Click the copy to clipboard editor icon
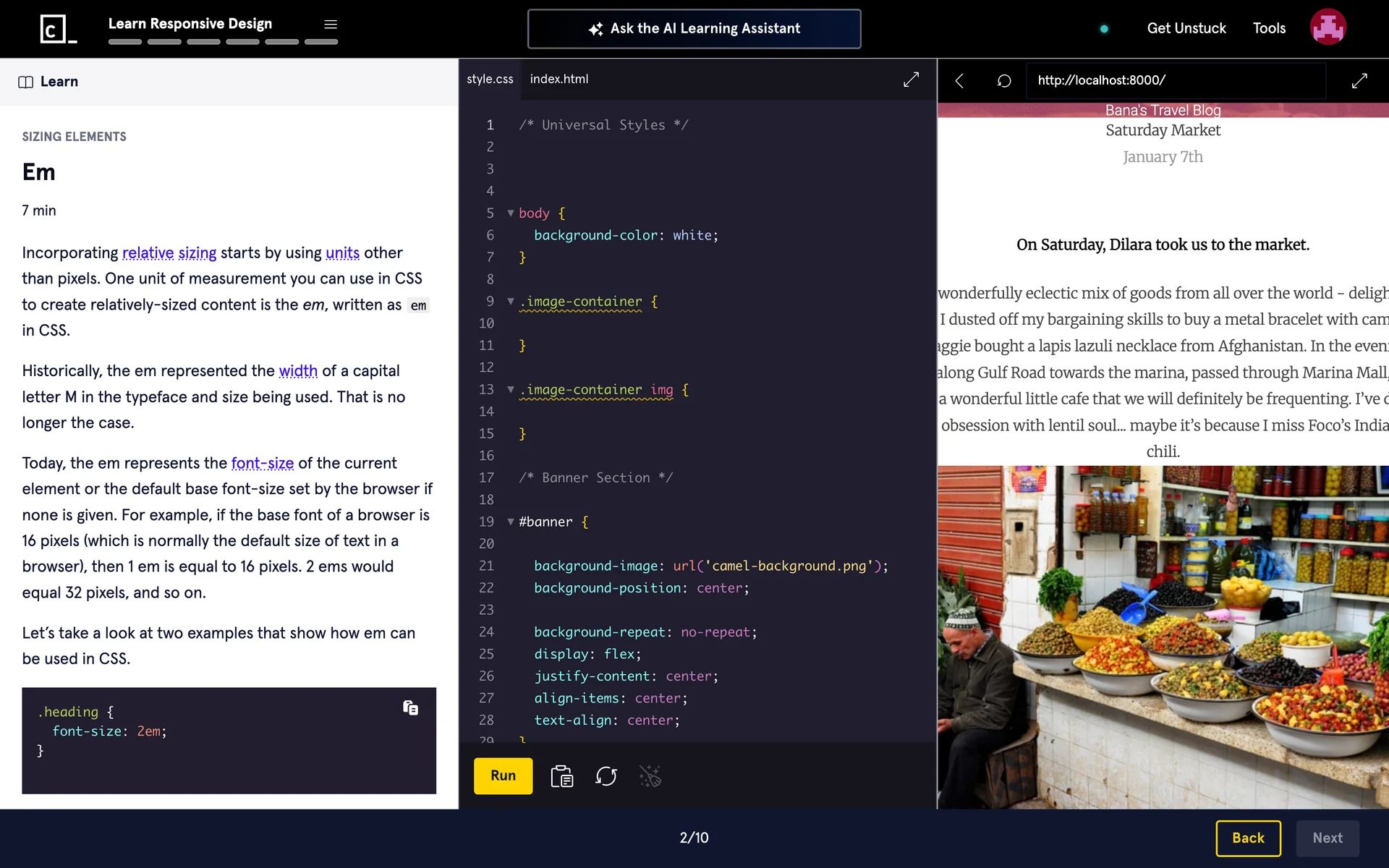The height and width of the screenshot is (868, 1389). point(561,776)
